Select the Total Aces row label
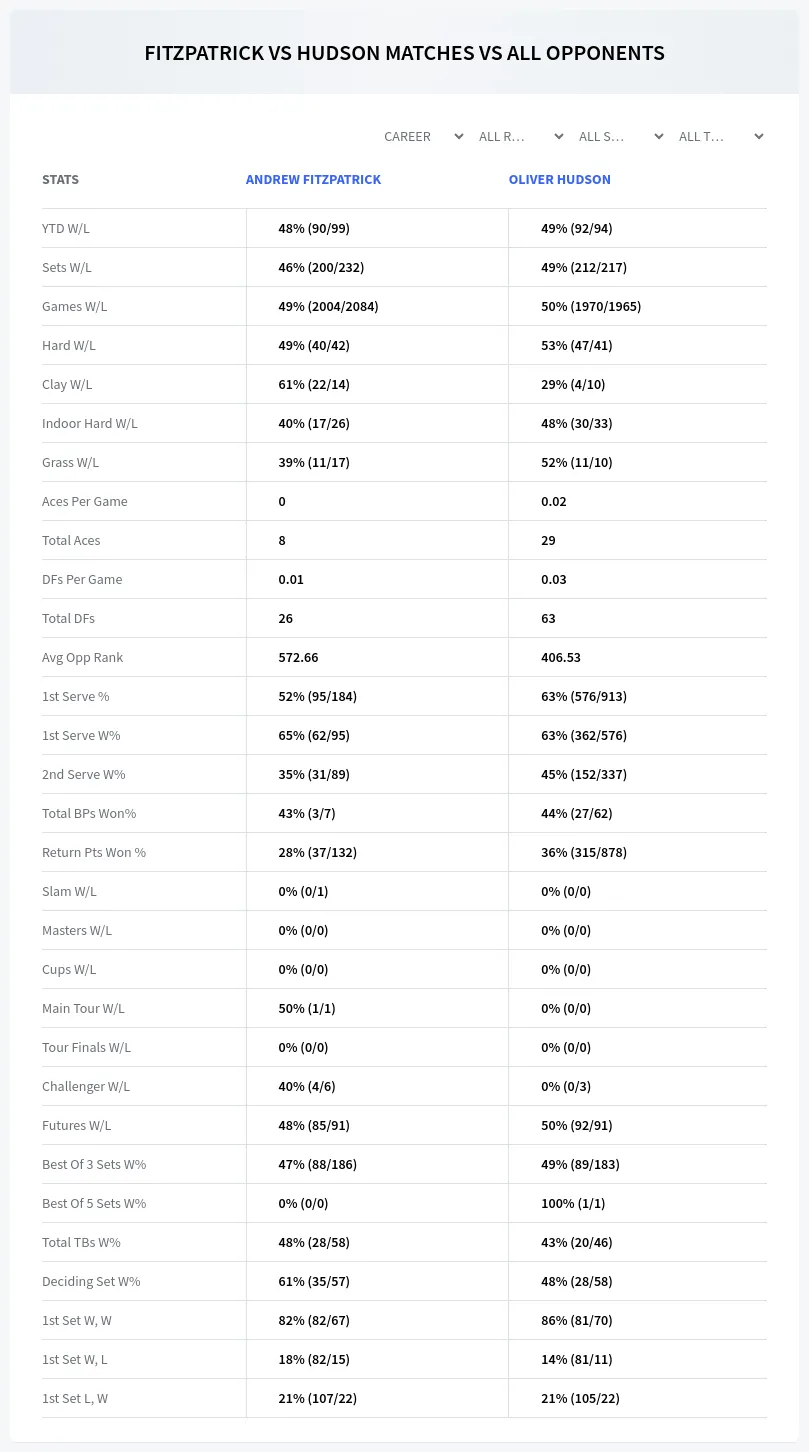Viewport: 809px width, 1452px height. click(71, 540)
